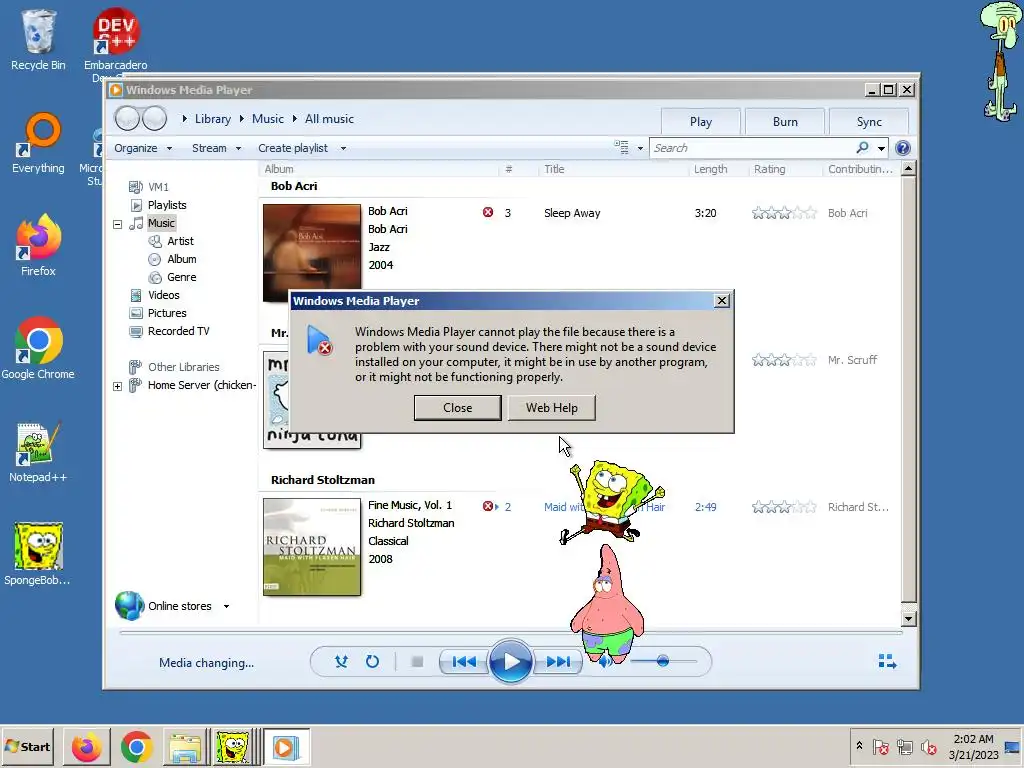Open Recorded TV in the navigation pane
This screenshot has height=768, width=1024.
178,331
